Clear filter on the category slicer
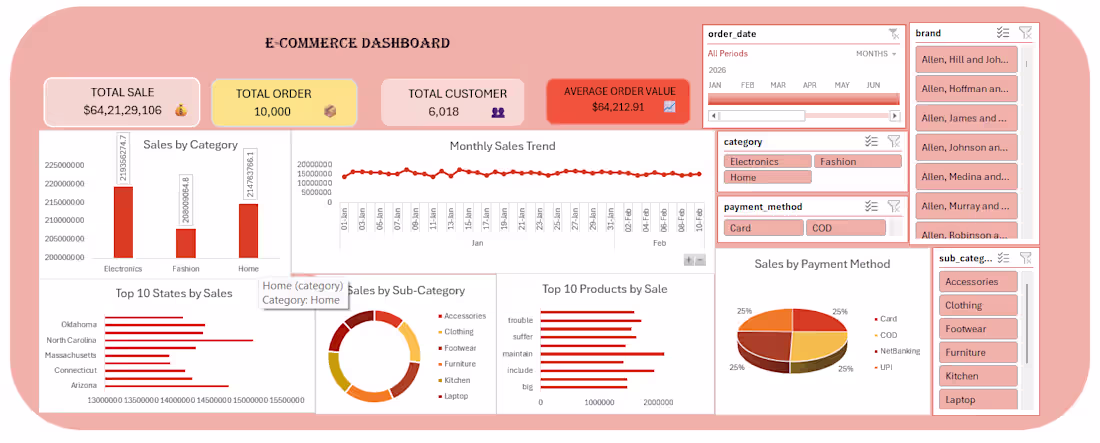This screenshot has width=1100, height=443. (x=893, y=141)
